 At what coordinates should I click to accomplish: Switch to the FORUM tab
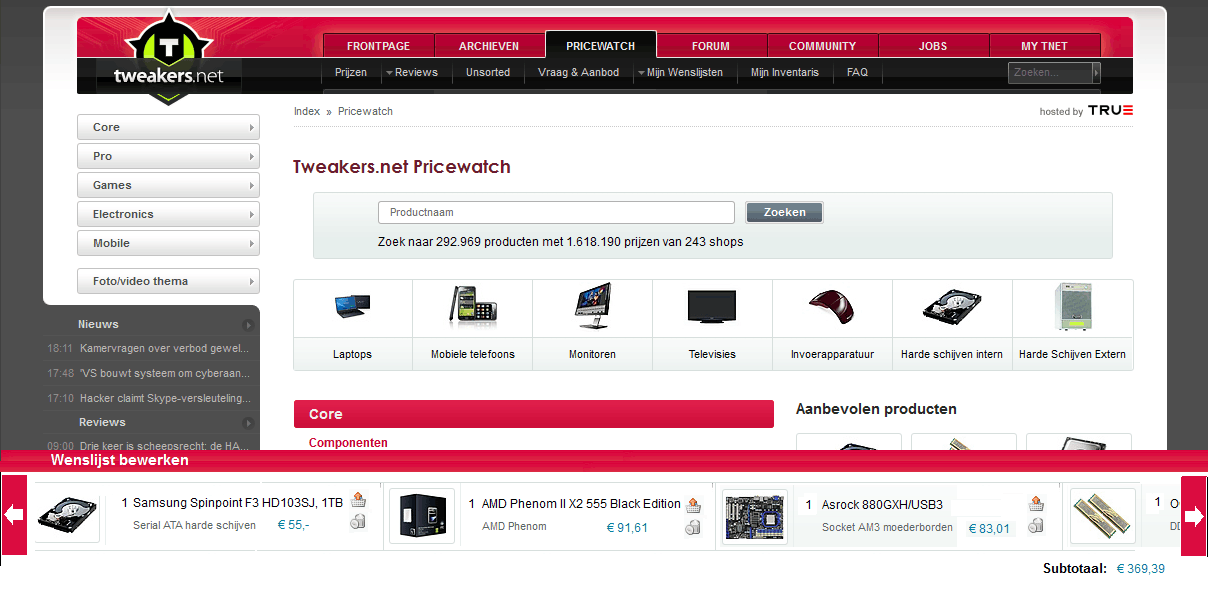tap(710, 45)
